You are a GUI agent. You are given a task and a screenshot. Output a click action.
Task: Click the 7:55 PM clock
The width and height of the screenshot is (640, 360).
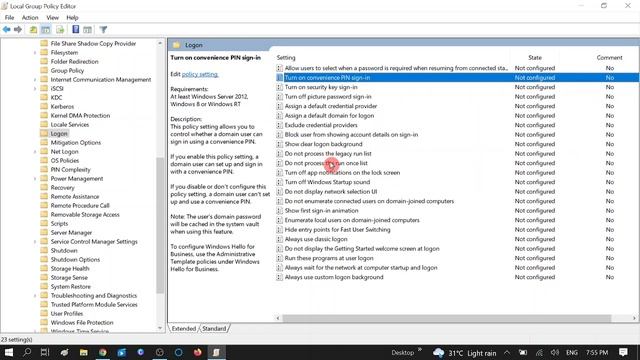pos(597,353)
